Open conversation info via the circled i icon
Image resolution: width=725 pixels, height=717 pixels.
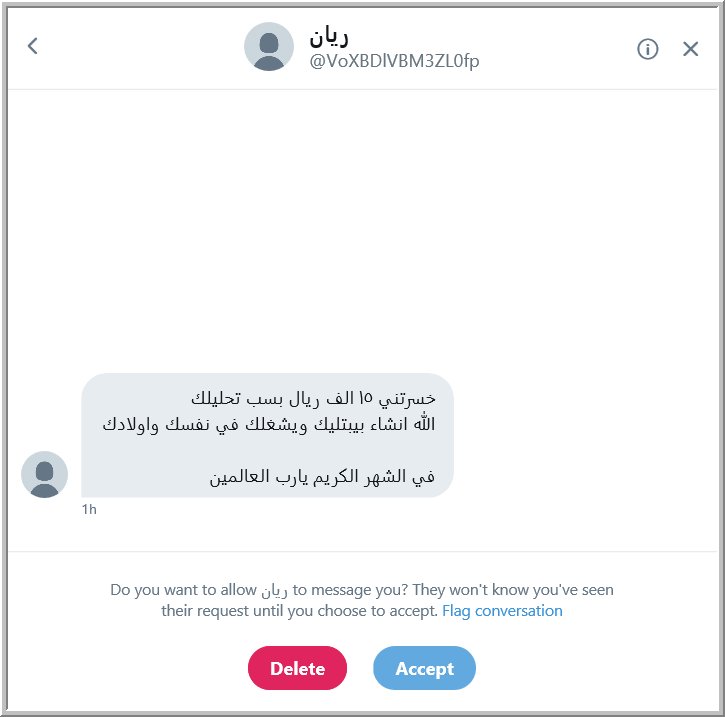click(x=647, y=49)
